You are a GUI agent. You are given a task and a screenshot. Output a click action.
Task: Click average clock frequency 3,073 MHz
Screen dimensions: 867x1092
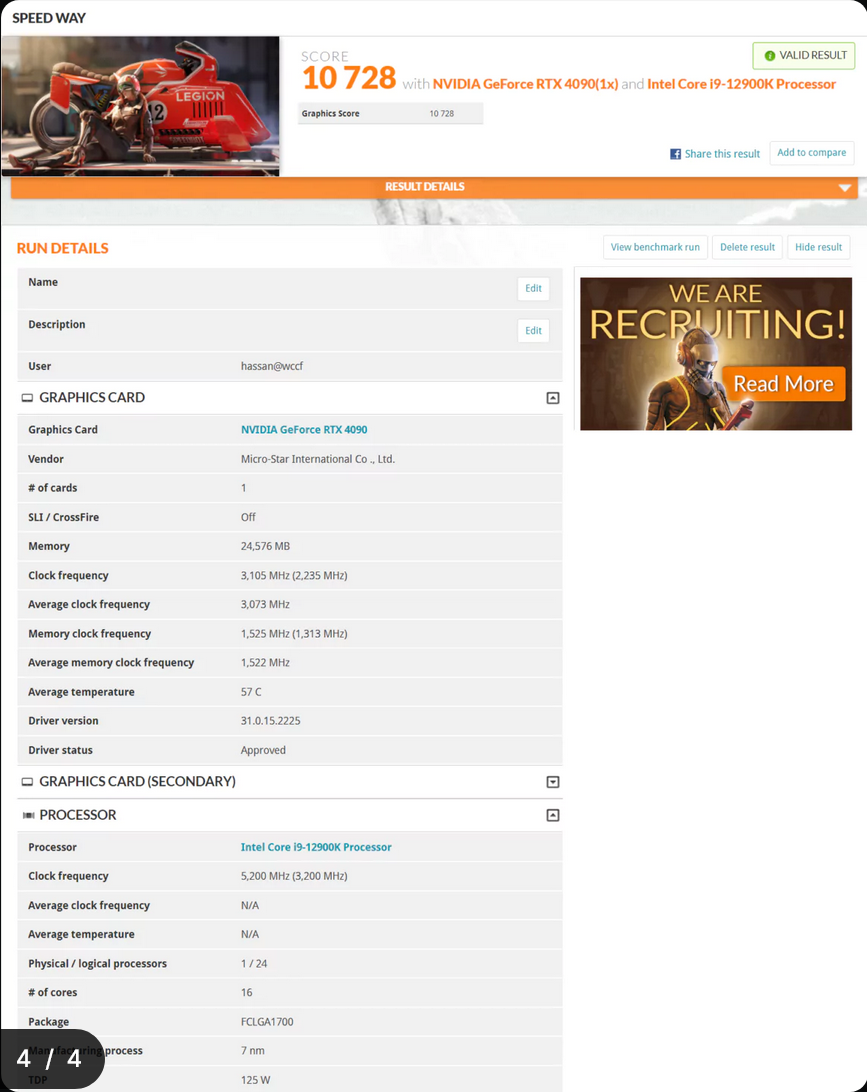point(265,604)
